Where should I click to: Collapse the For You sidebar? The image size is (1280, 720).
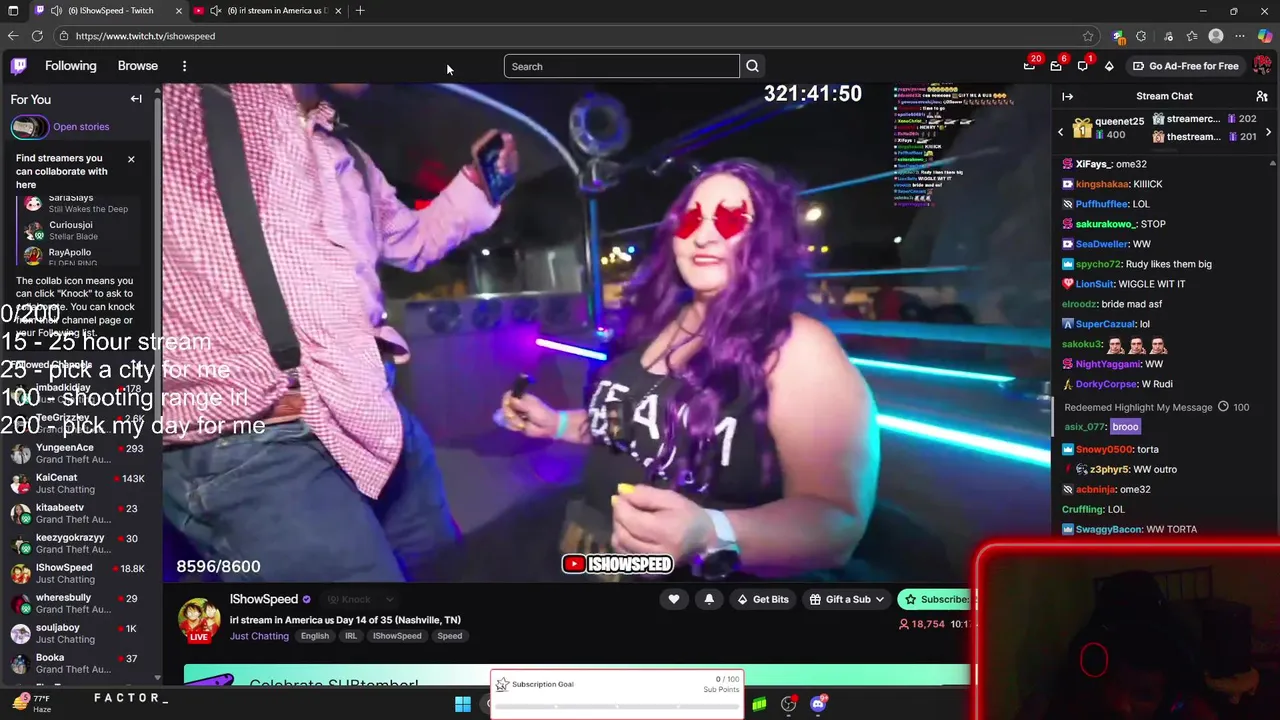(136, 99)
